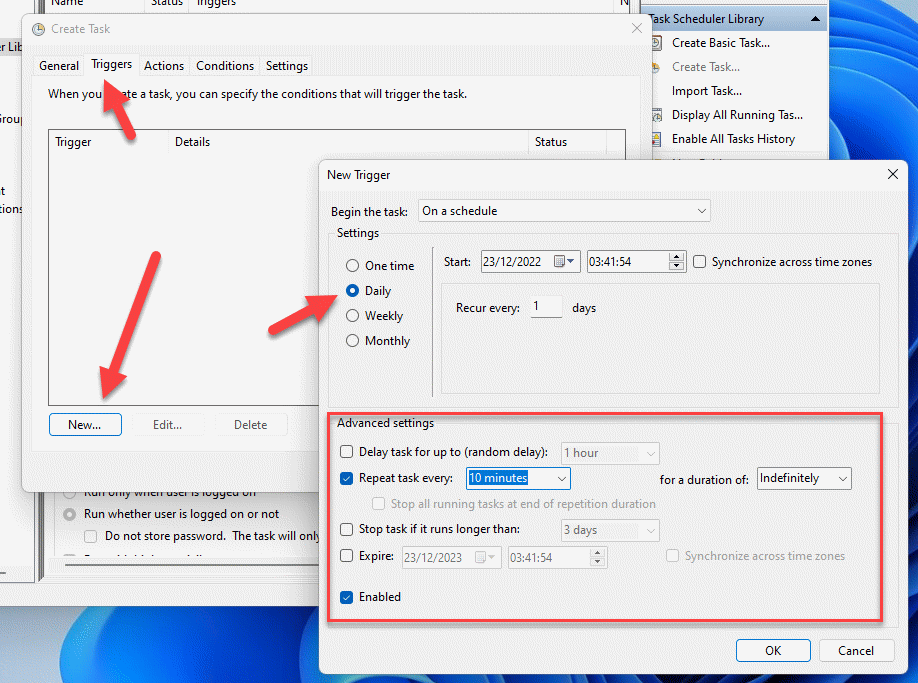Switch to the General tab
Image resolution: width=918 pixels, height=683 pixels.
59,66
